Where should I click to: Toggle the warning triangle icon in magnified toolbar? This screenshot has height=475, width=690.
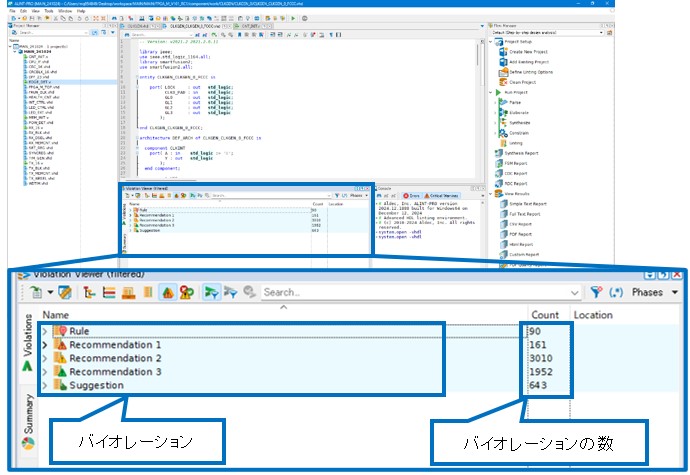[x=168, y=292]
